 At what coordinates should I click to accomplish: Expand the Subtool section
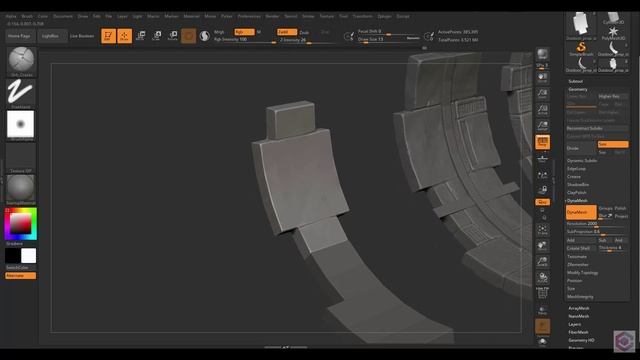[576, 82]
